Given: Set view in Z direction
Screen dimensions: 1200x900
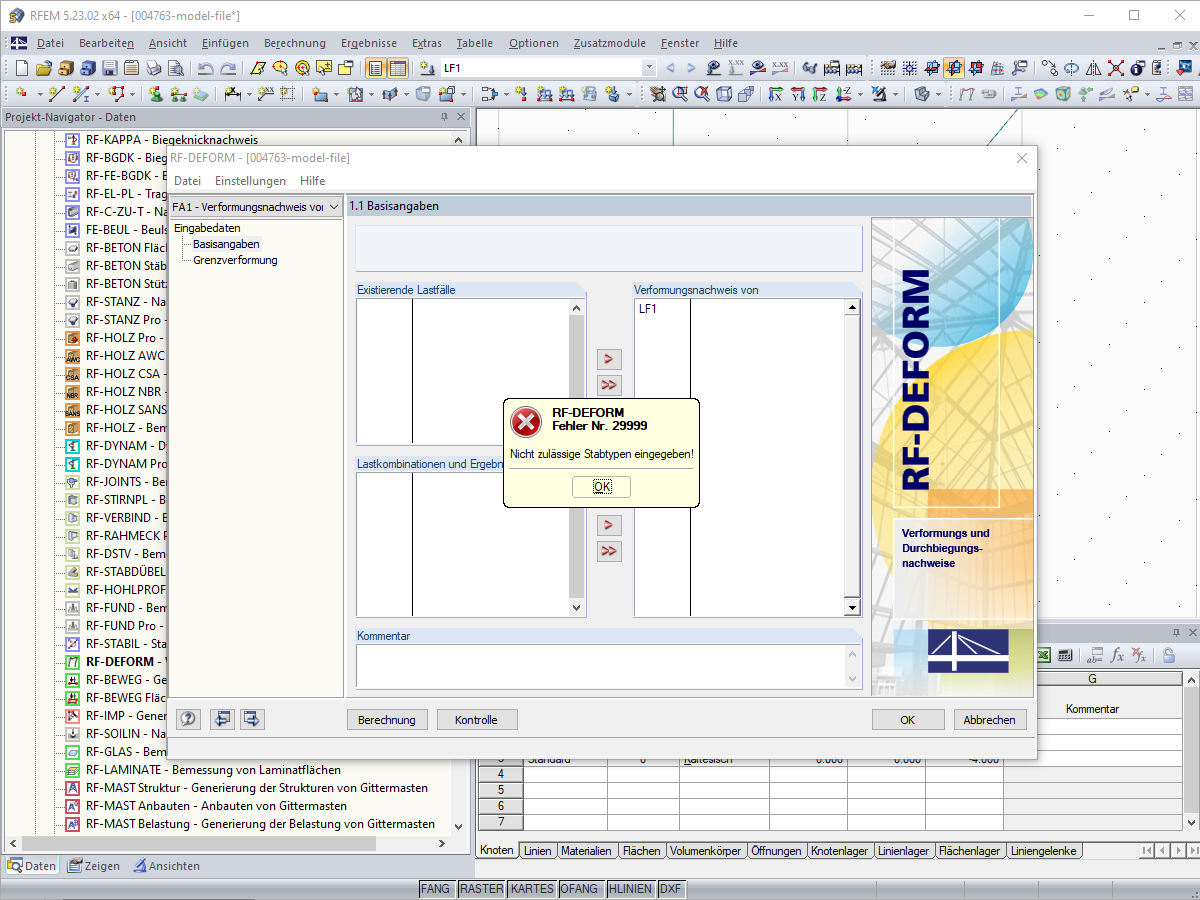Looking at the screenshot, I should coord(820,94).
